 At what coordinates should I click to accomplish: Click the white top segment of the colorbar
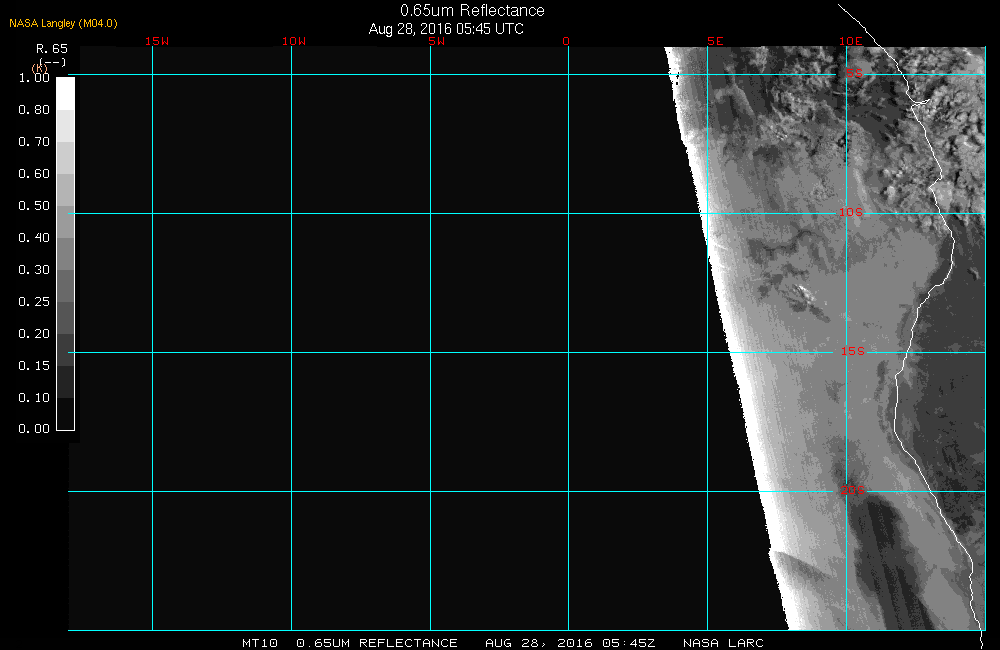coord(66,94)
